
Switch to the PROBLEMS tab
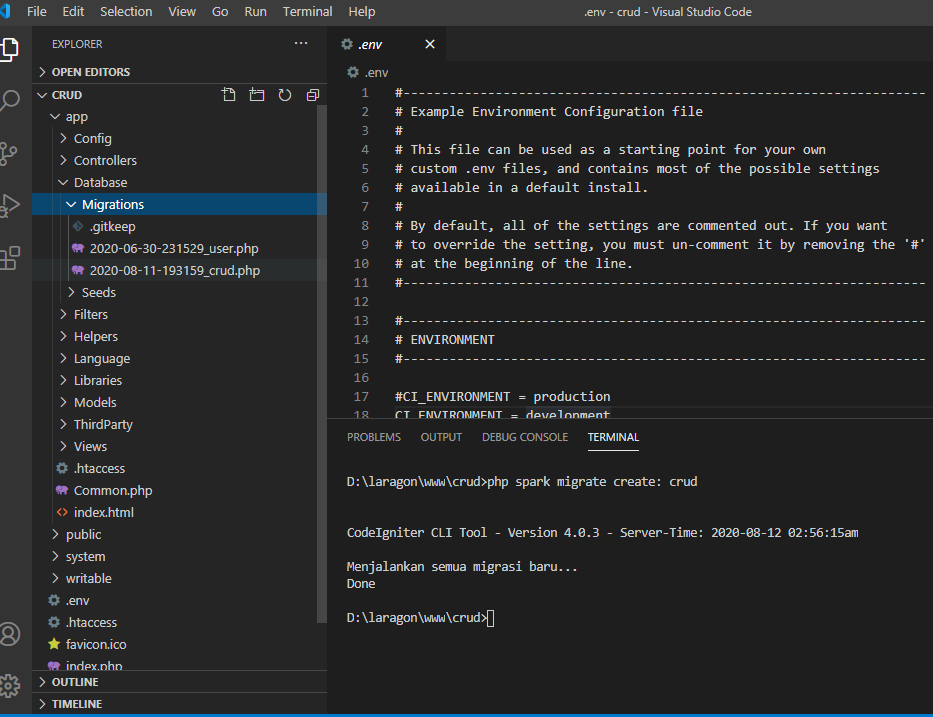click(373, 436)
